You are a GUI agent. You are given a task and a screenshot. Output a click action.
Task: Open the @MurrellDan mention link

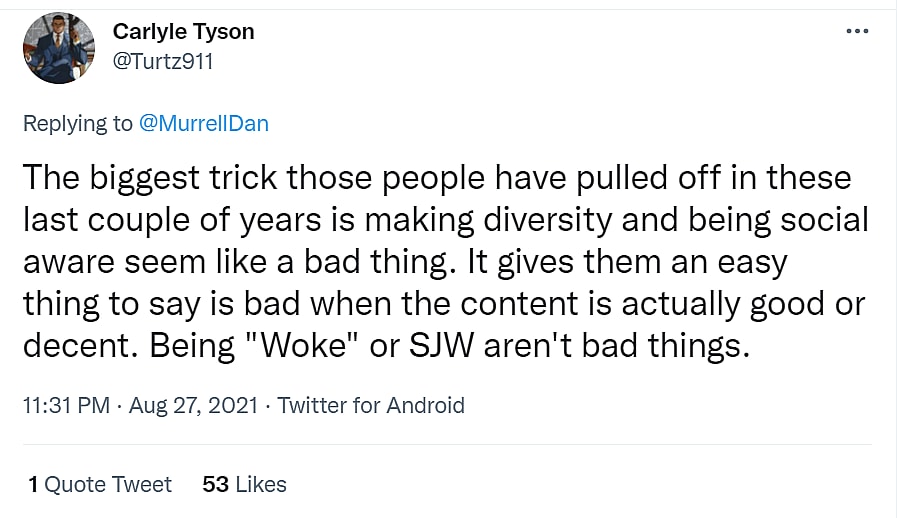pos(204,123)
